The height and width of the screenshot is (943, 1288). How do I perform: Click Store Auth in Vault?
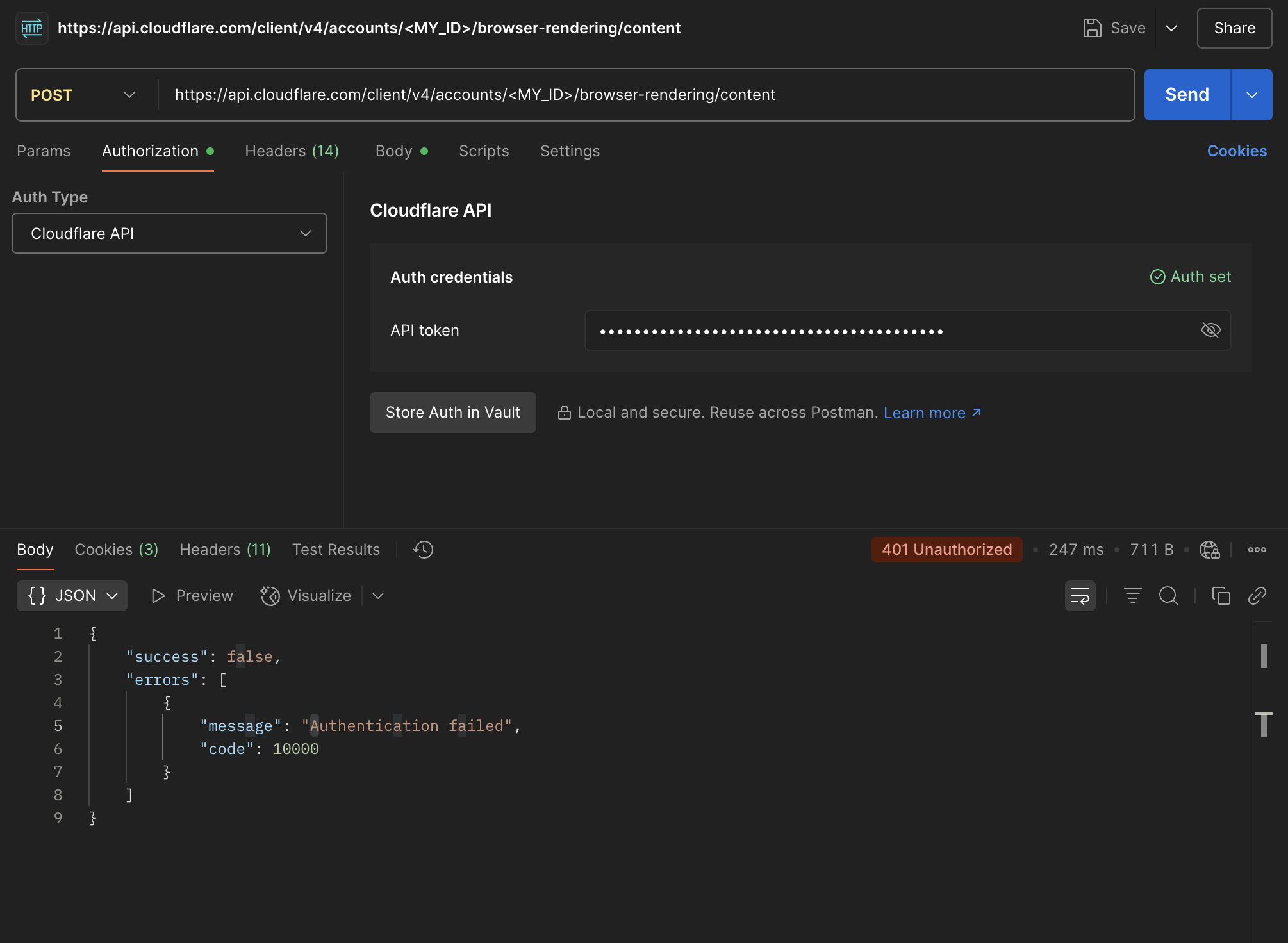[x=452, y=412]
